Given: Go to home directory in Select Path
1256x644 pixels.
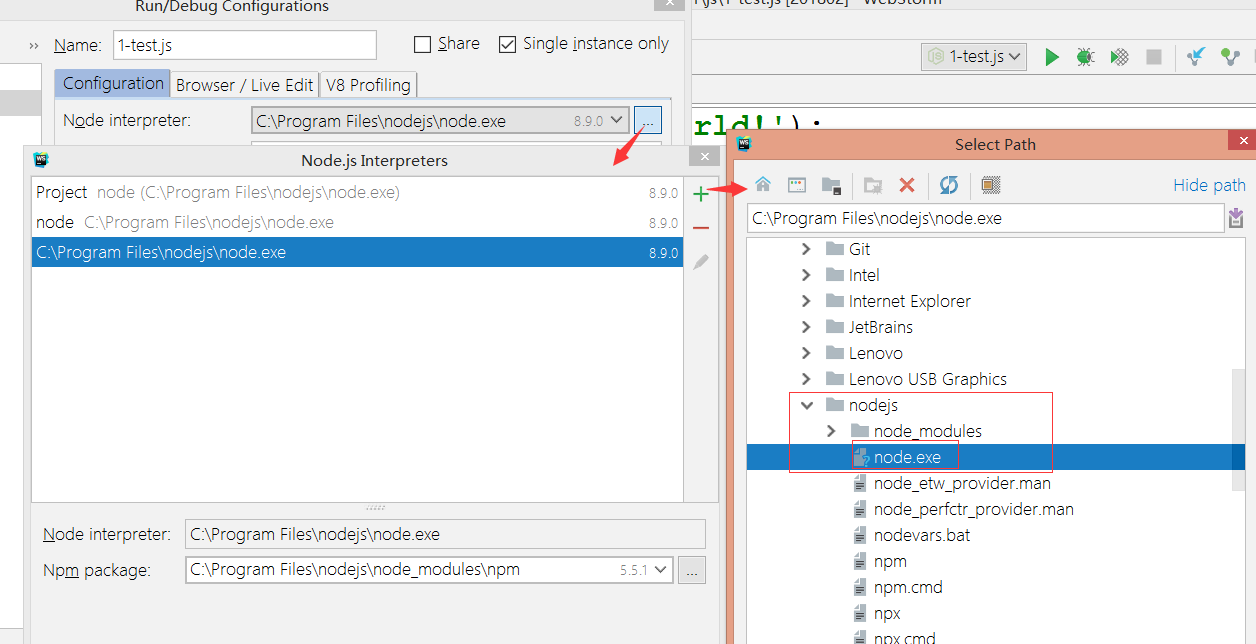Looking at the screenshot, I should (x=763, y=185).
